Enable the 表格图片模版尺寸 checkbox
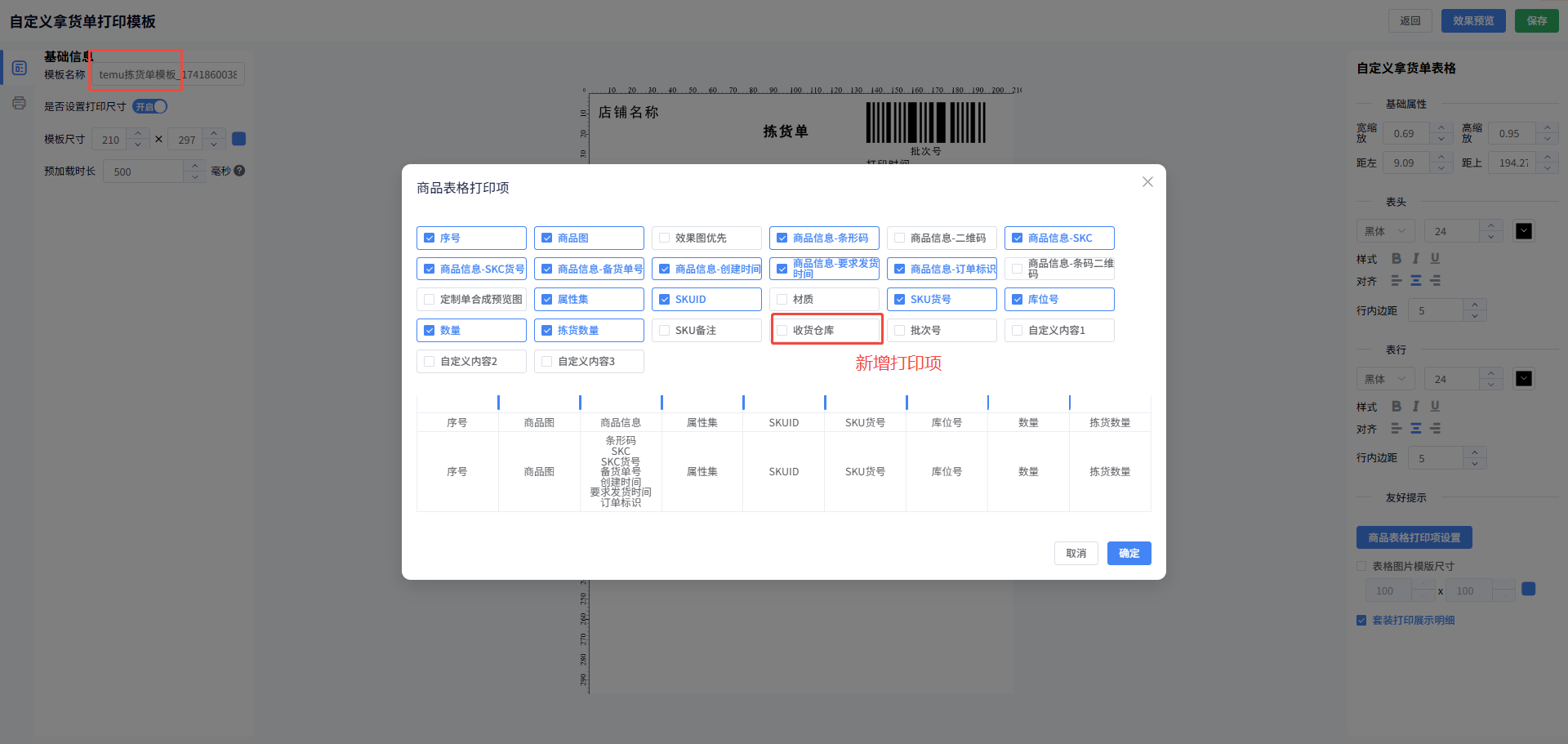The height and width of the screenshot is (744, 1568). point(1361,566)
